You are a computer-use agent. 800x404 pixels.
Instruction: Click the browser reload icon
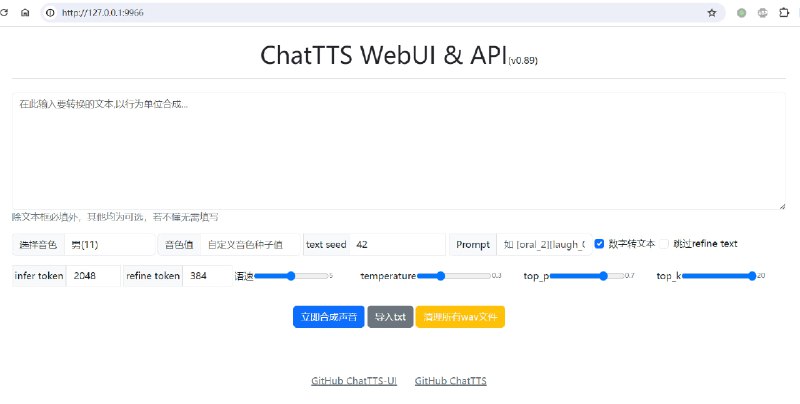point(5,13)
